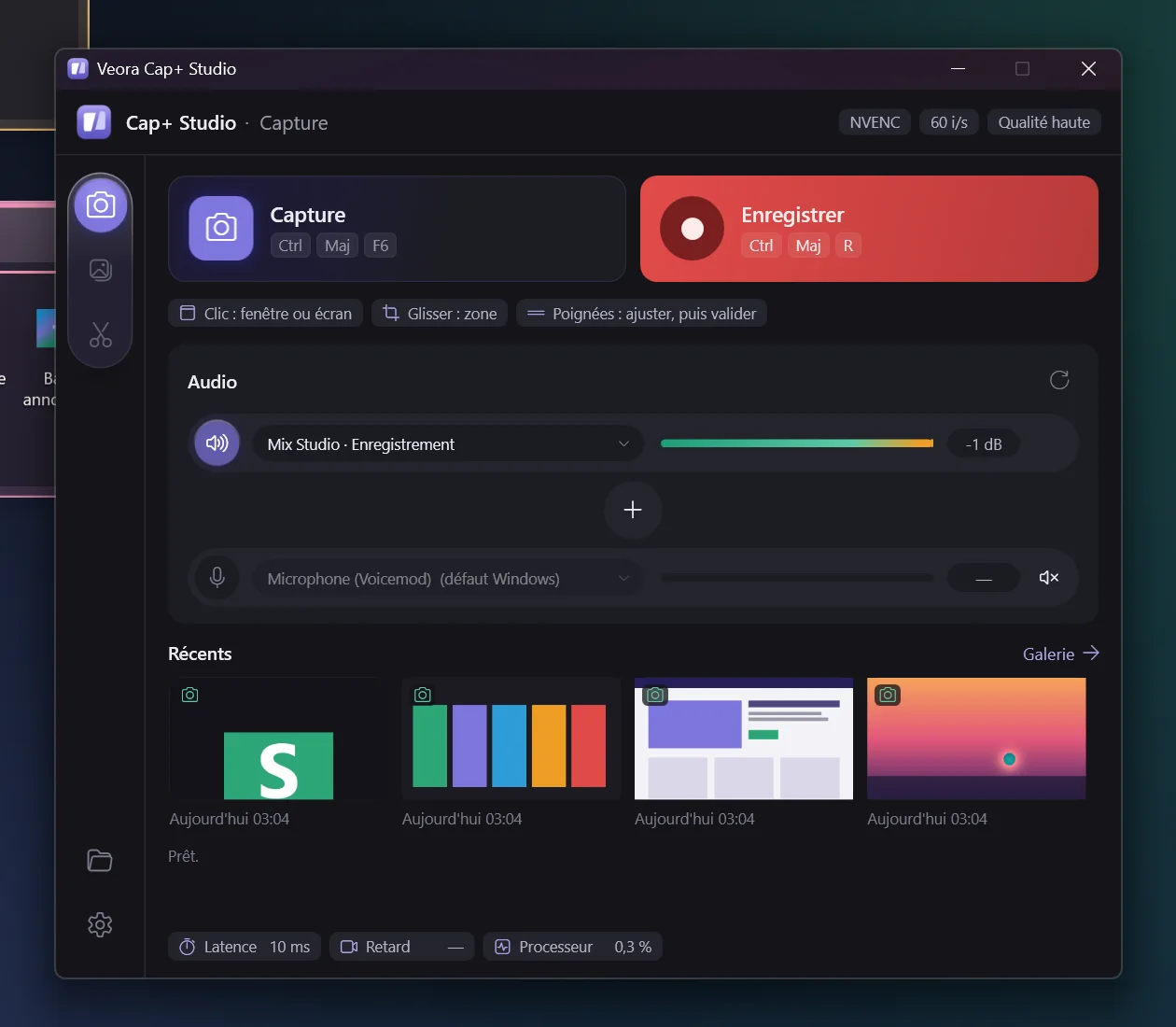Open the Mix Studio · Enregistrement dropdown
Screen dimensions: 1176x1027
[448, 444]
